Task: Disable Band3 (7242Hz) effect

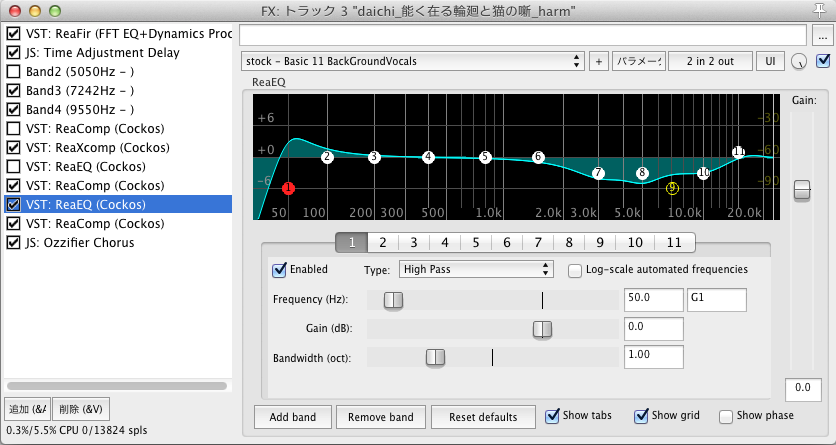Action: coord(13,91)
